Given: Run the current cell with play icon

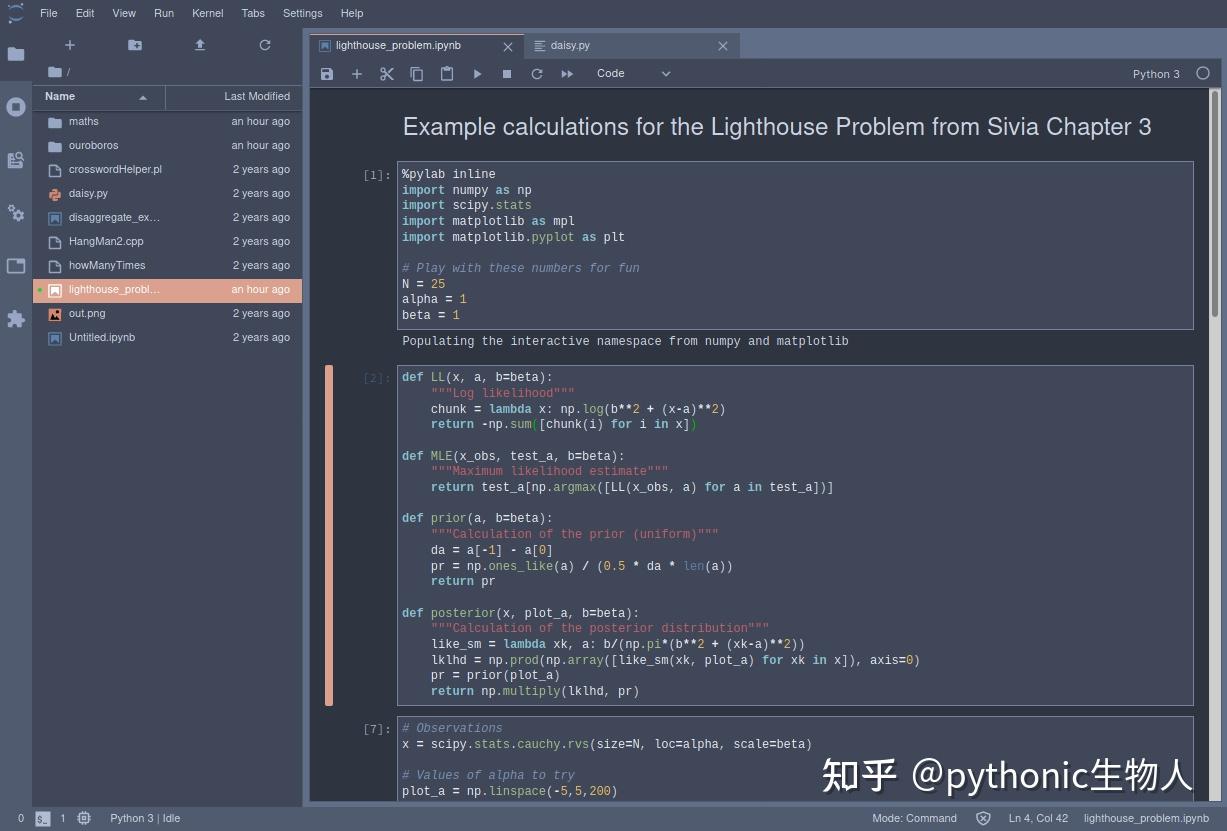Looking at the screenshot, I should 477,73.
